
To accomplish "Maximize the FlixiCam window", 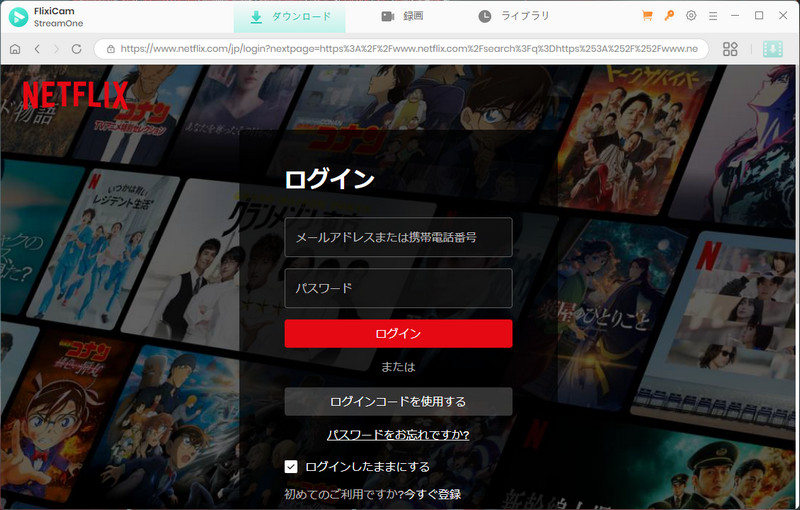I will 759,16.
